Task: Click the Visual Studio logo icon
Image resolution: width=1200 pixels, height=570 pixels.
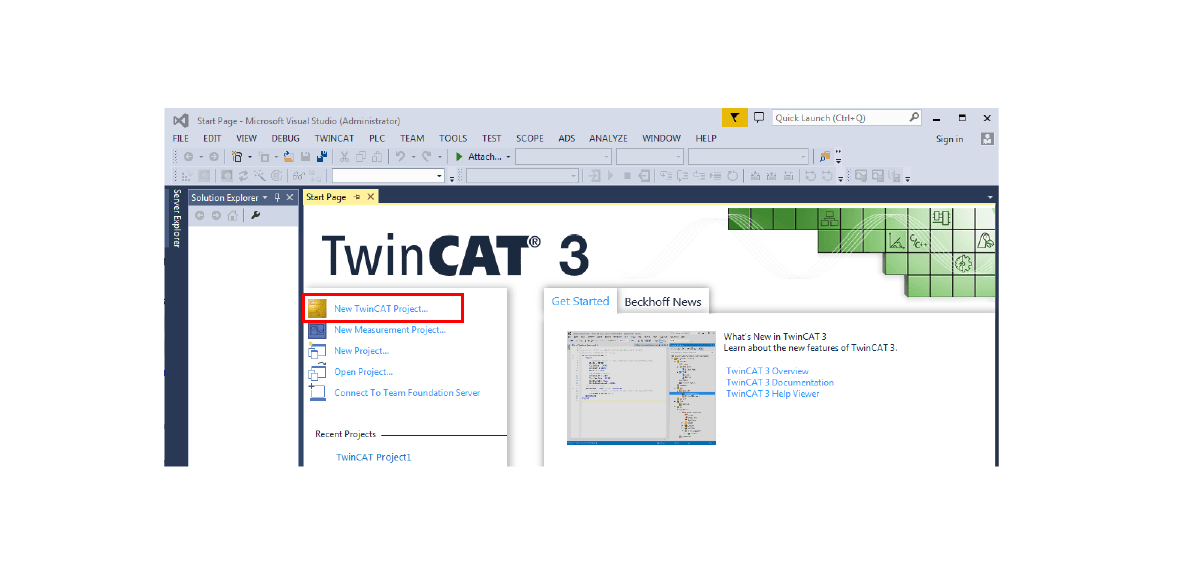Action: pyautogui.click(x=180, y=118)
